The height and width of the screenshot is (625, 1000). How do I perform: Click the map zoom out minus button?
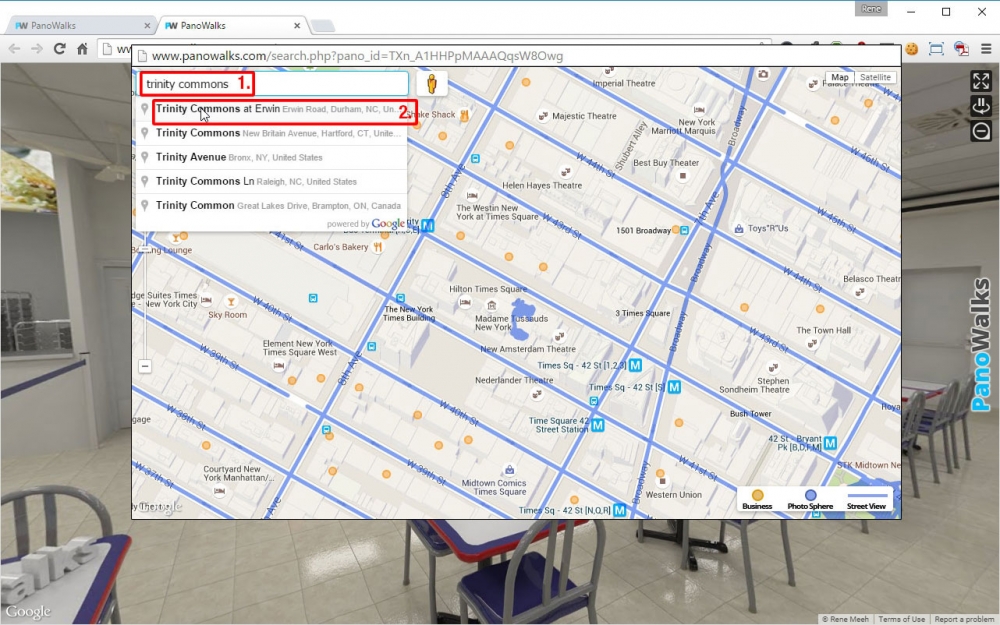click(145, 367)
